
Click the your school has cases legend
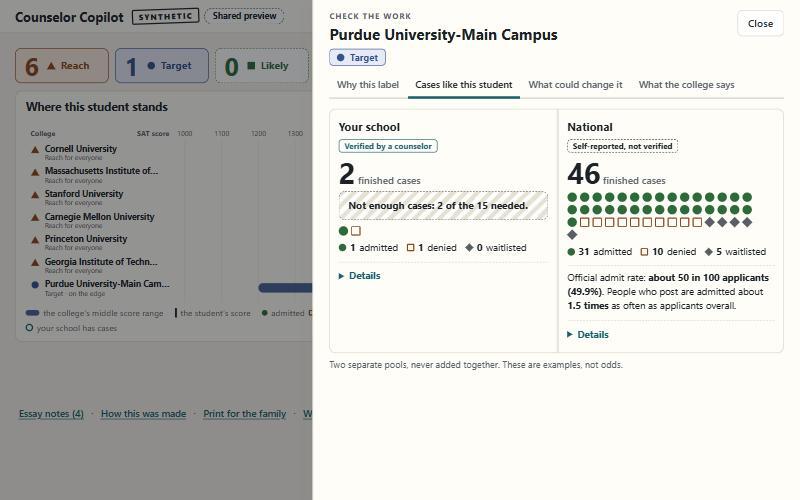pos(71,328)
